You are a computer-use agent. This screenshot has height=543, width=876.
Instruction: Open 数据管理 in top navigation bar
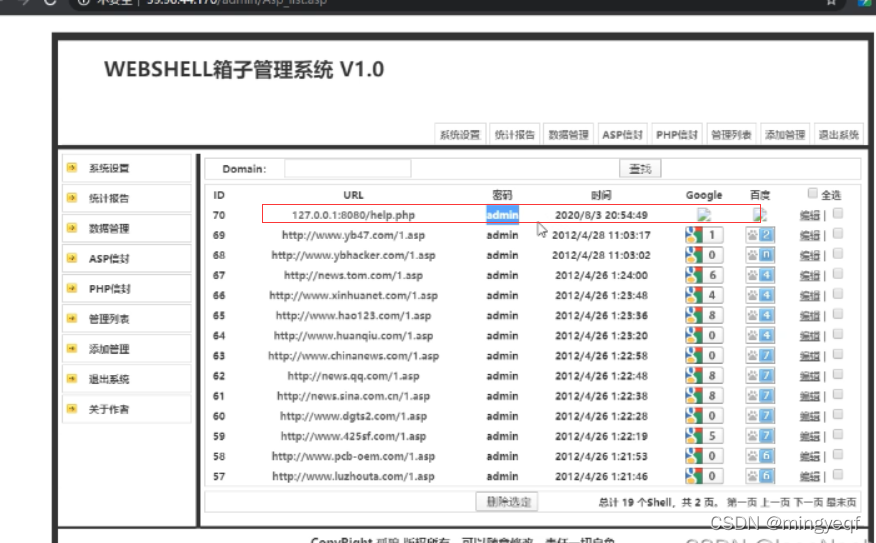[569, 135]
